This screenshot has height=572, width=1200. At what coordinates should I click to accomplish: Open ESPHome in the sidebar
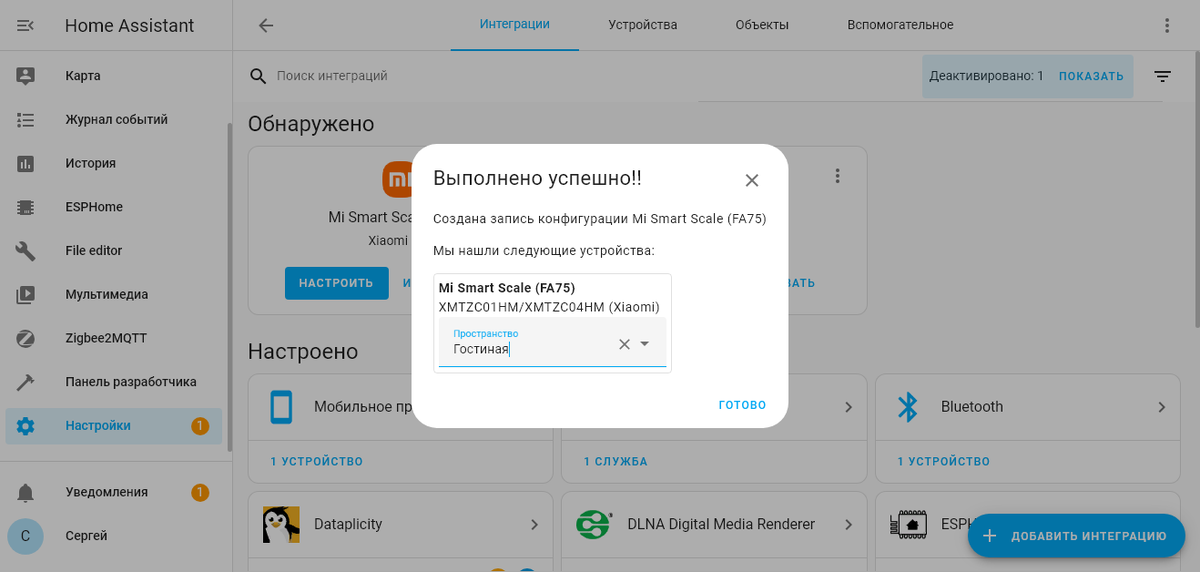[x=113, y=207]
